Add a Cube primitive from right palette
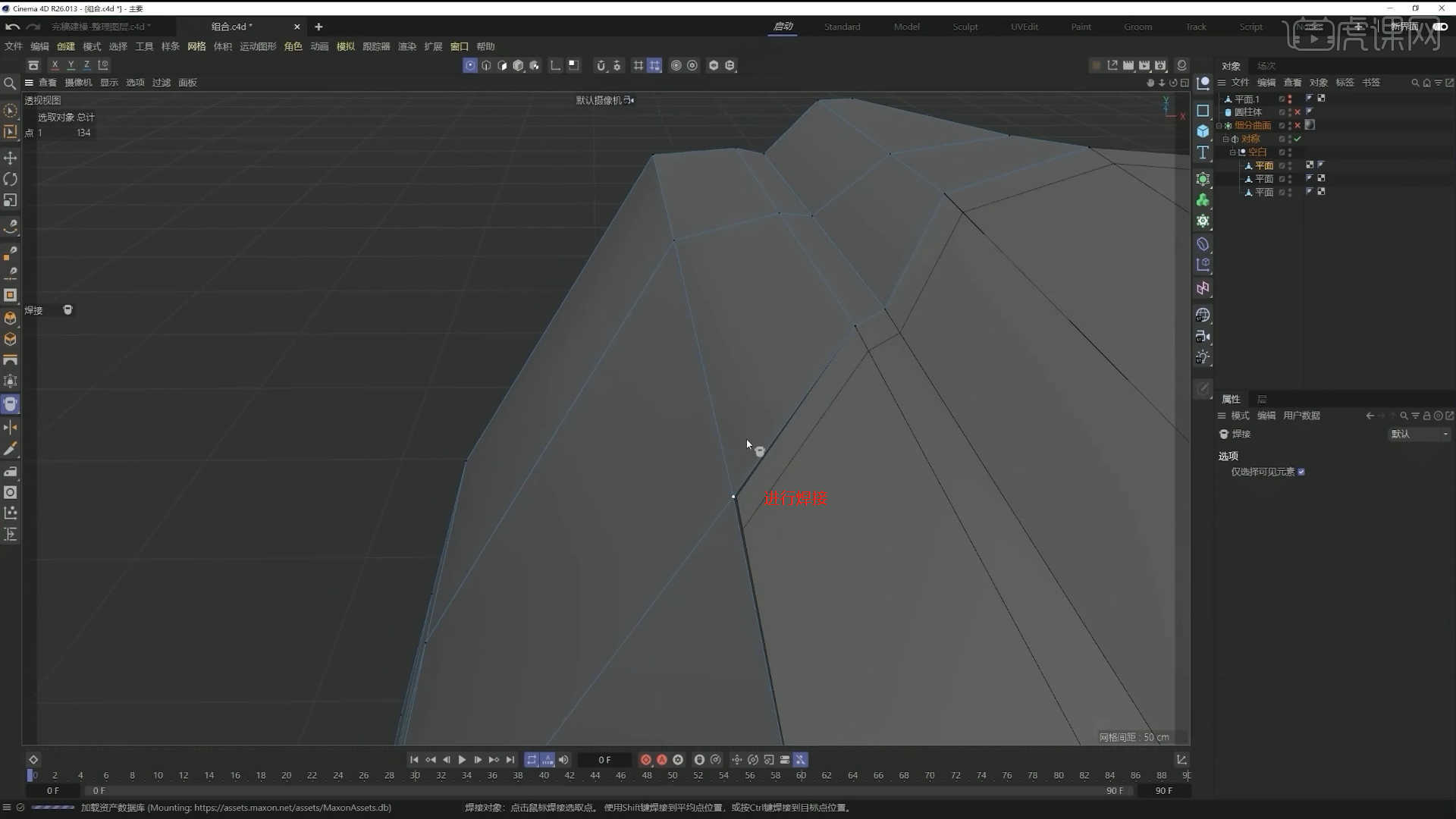This screenshot has width=1456, height=819. pyautogui.click(x=1203, y=131)
